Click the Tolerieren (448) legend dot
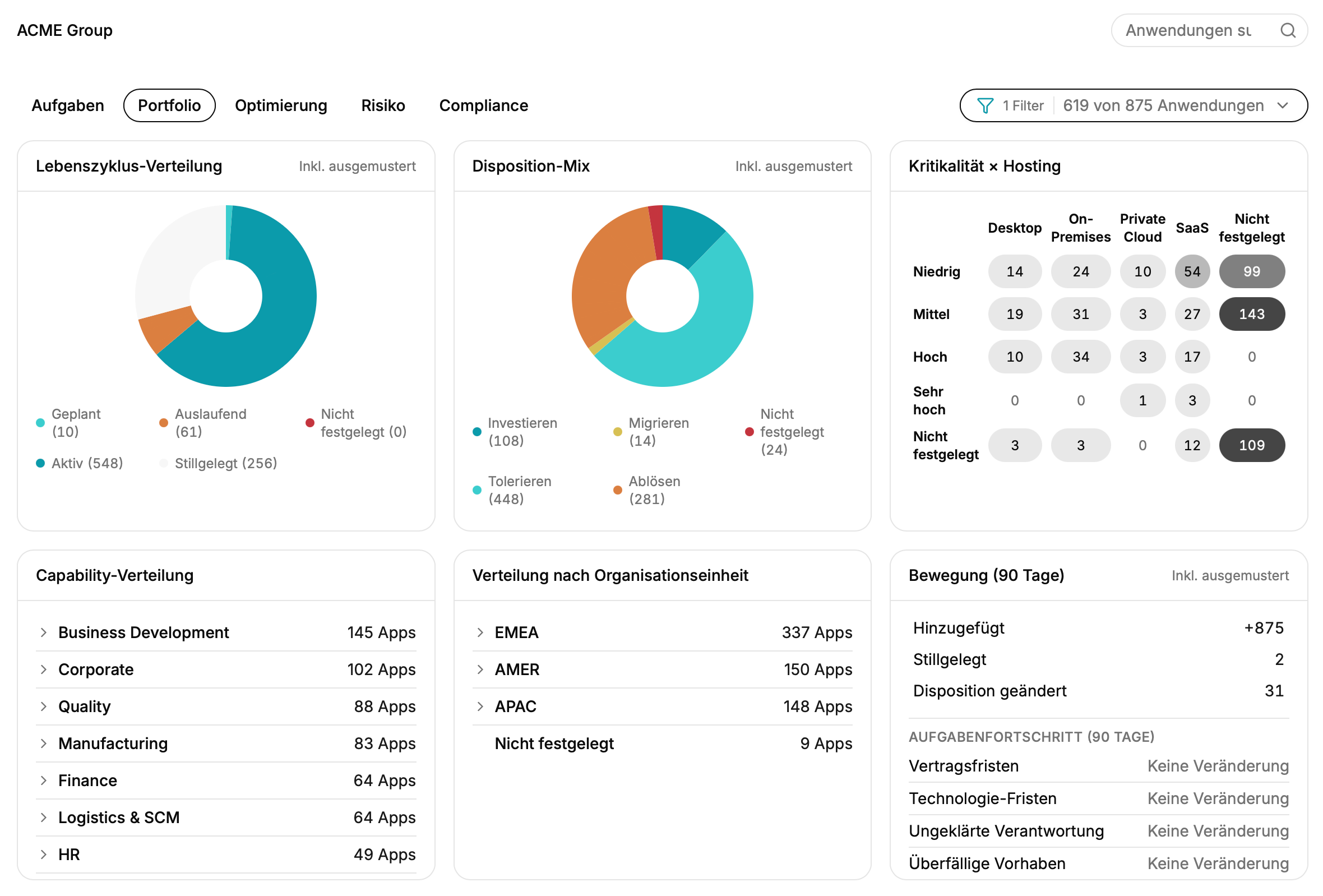Screen dimensions: 1323x896 click(x=477, y=490)
